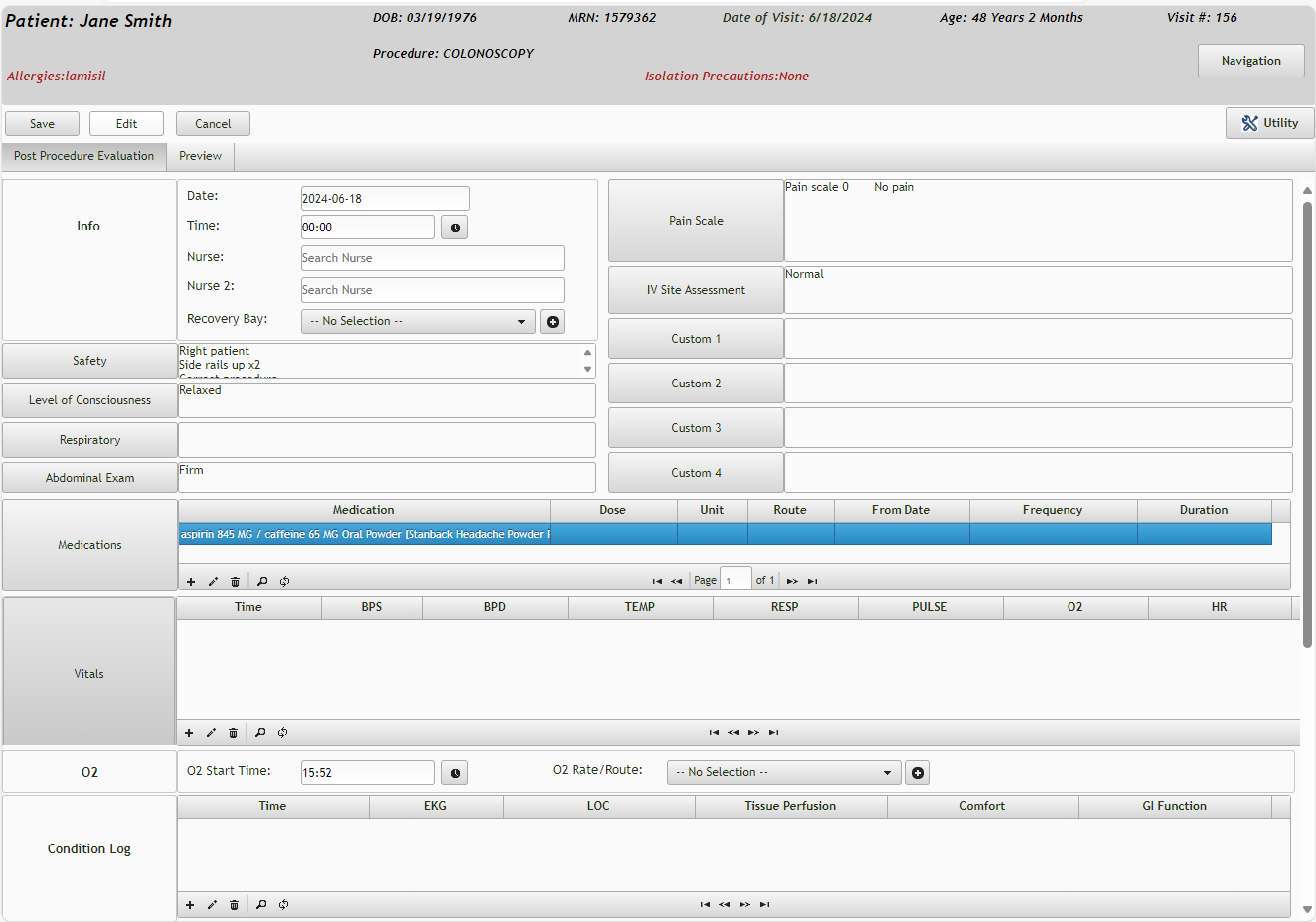Click the clock icon beside O2 Start Time

[x=454, y=773]
